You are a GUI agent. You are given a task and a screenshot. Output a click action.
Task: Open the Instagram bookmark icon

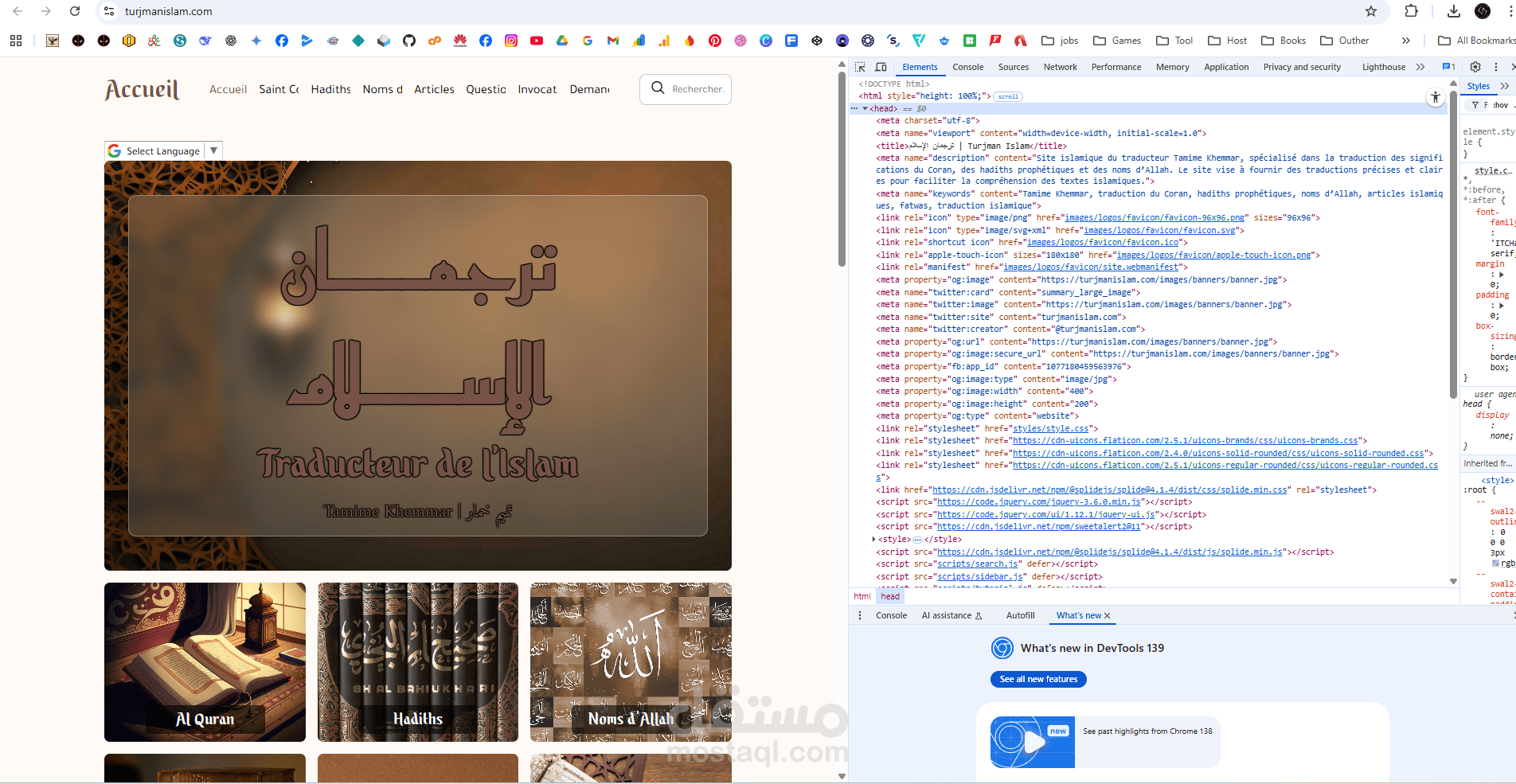click(511, 41)
